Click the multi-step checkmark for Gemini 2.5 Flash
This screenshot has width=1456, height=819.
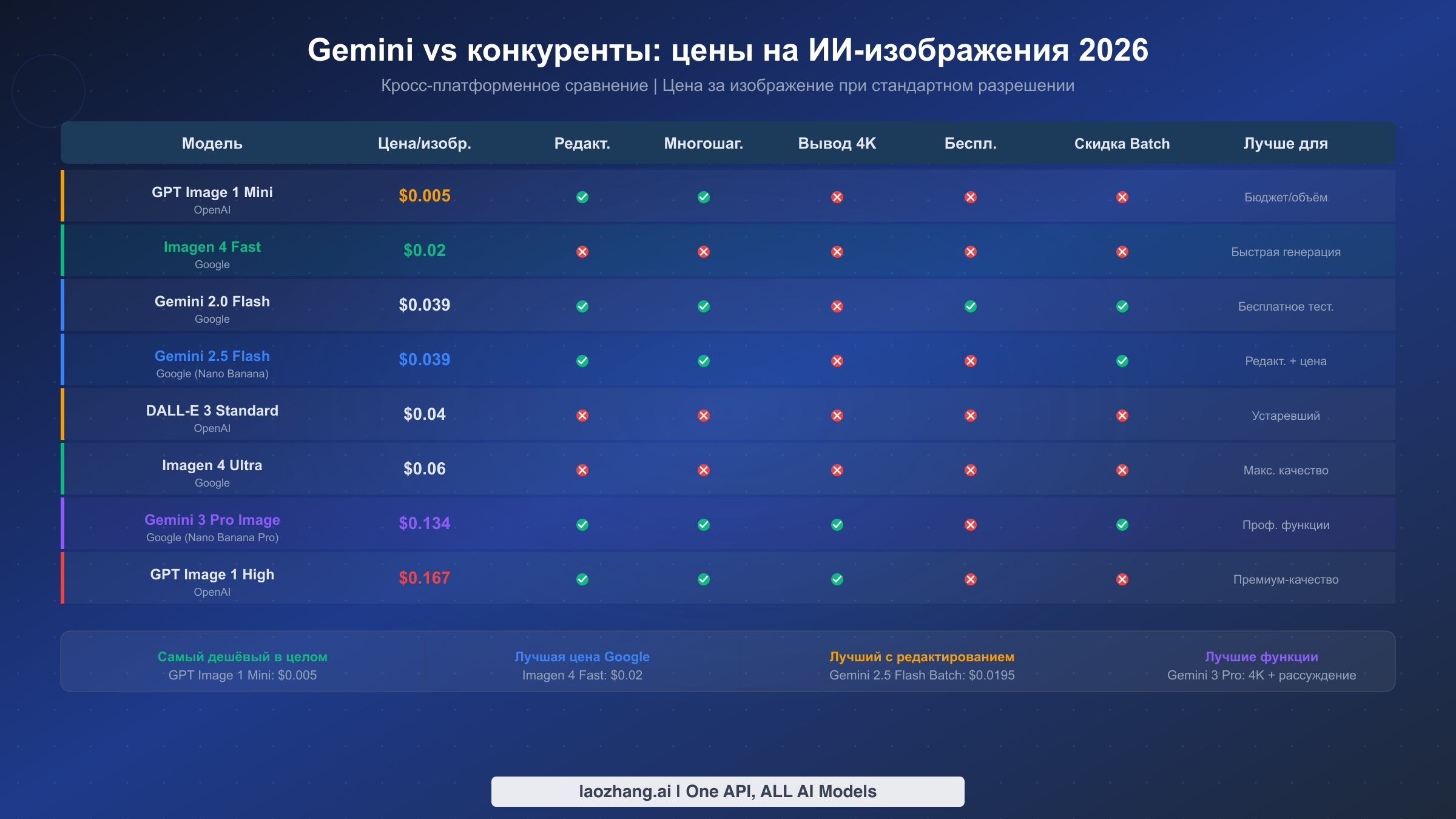point(704,360)
